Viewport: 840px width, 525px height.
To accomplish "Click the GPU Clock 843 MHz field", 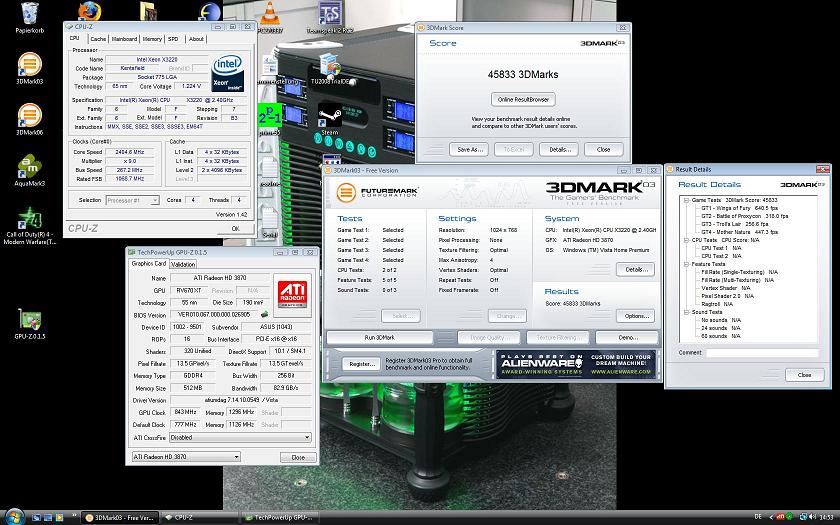I will click(x=185, y=412).
